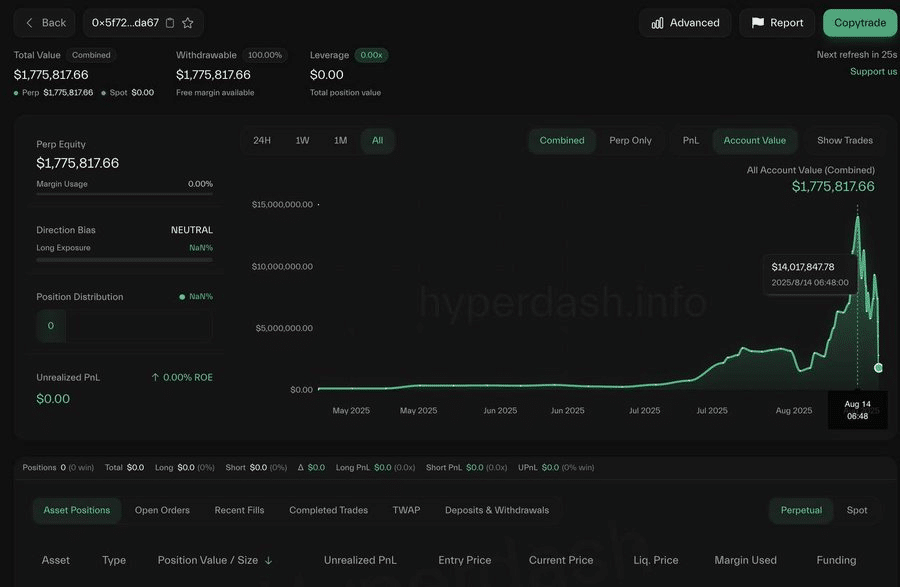Follow the Support us link
The height and width of the screenshot is (587, 900).
(x=873, y=72)
